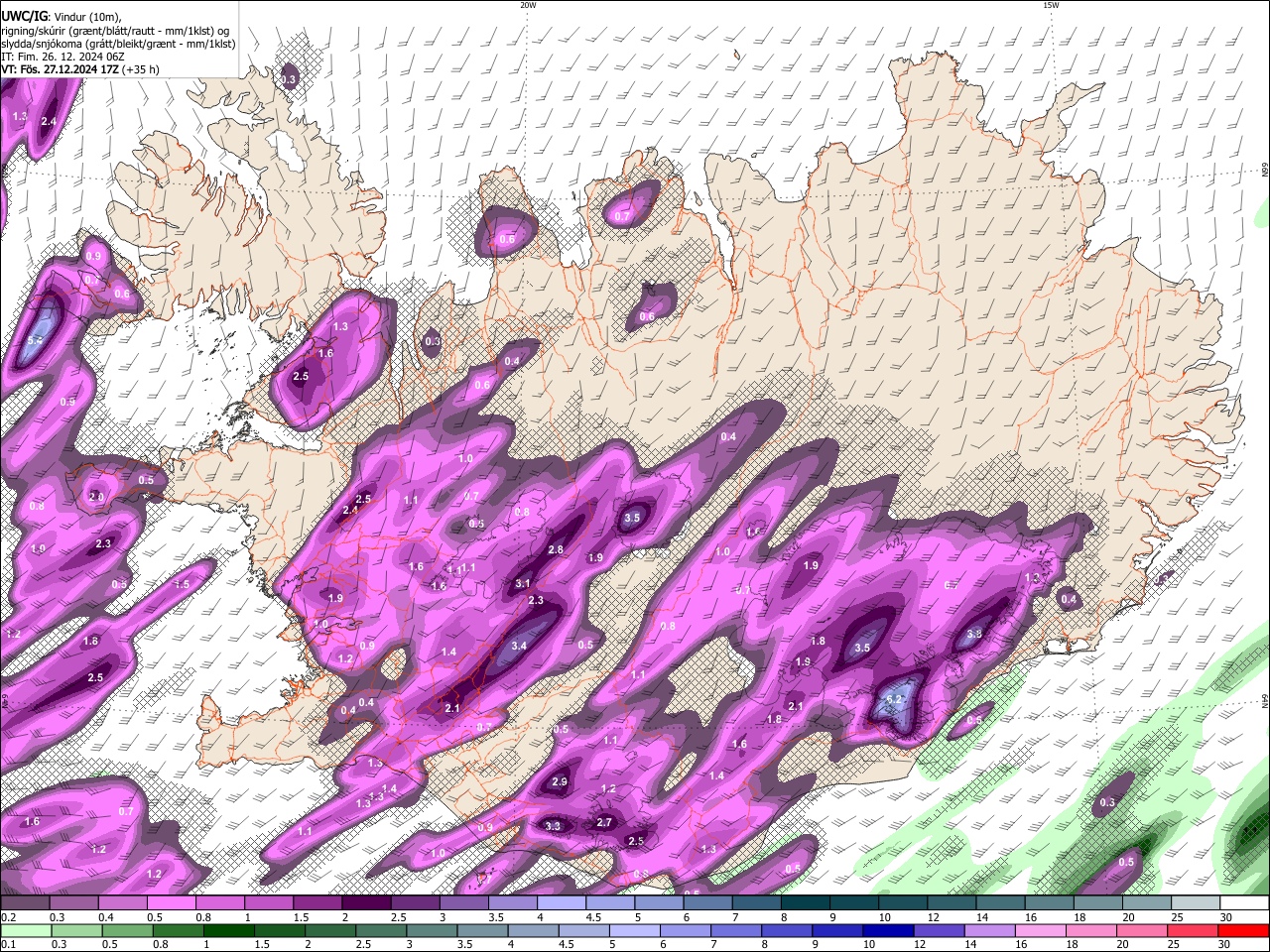Click the "UWC/IG" title heading
The image size is (1270, 952).
[24, 15]
